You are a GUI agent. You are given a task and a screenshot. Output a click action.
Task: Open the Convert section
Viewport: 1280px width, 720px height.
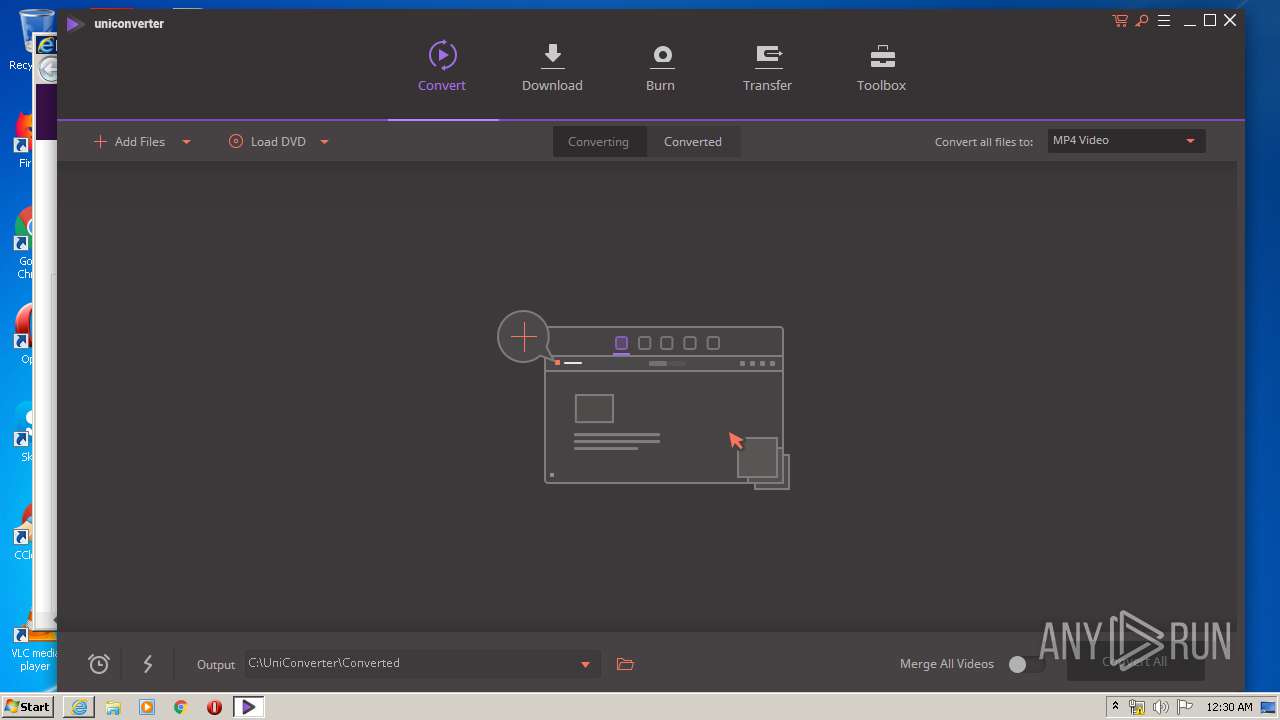(x=442, y=67)
